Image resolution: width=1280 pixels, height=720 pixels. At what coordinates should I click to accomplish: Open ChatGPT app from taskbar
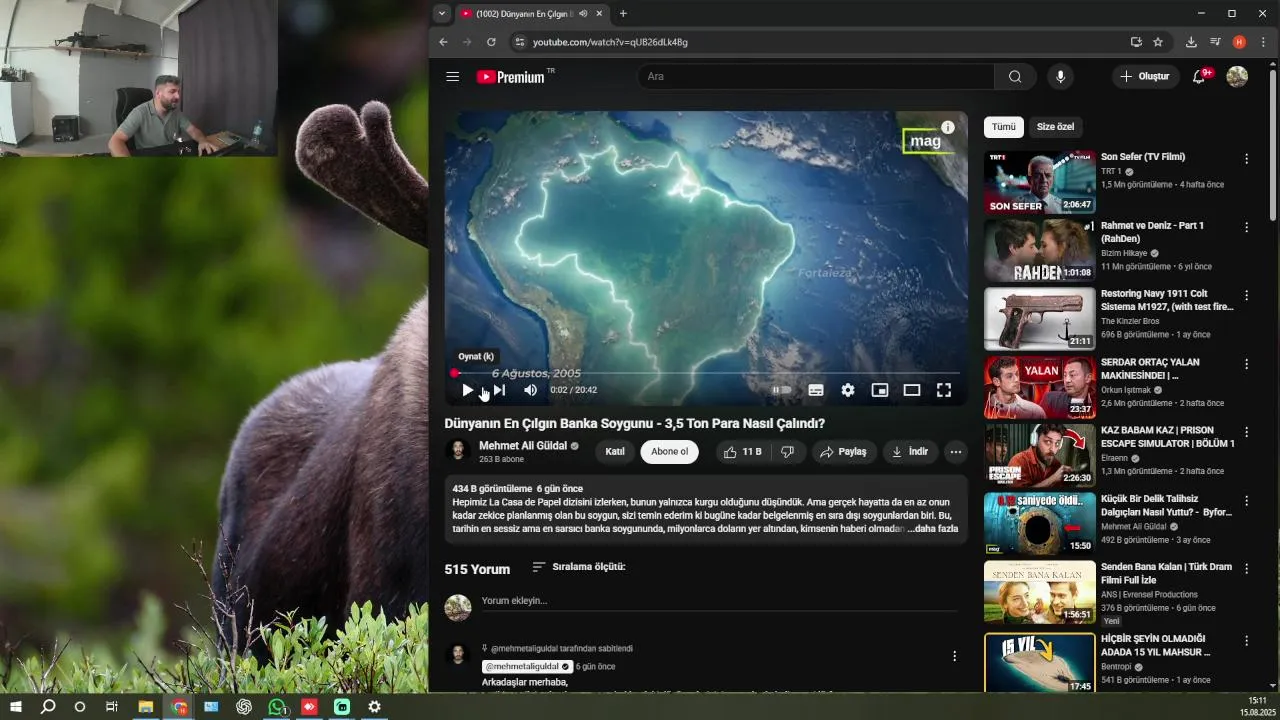pyautogui.click(x=244, y=706)
